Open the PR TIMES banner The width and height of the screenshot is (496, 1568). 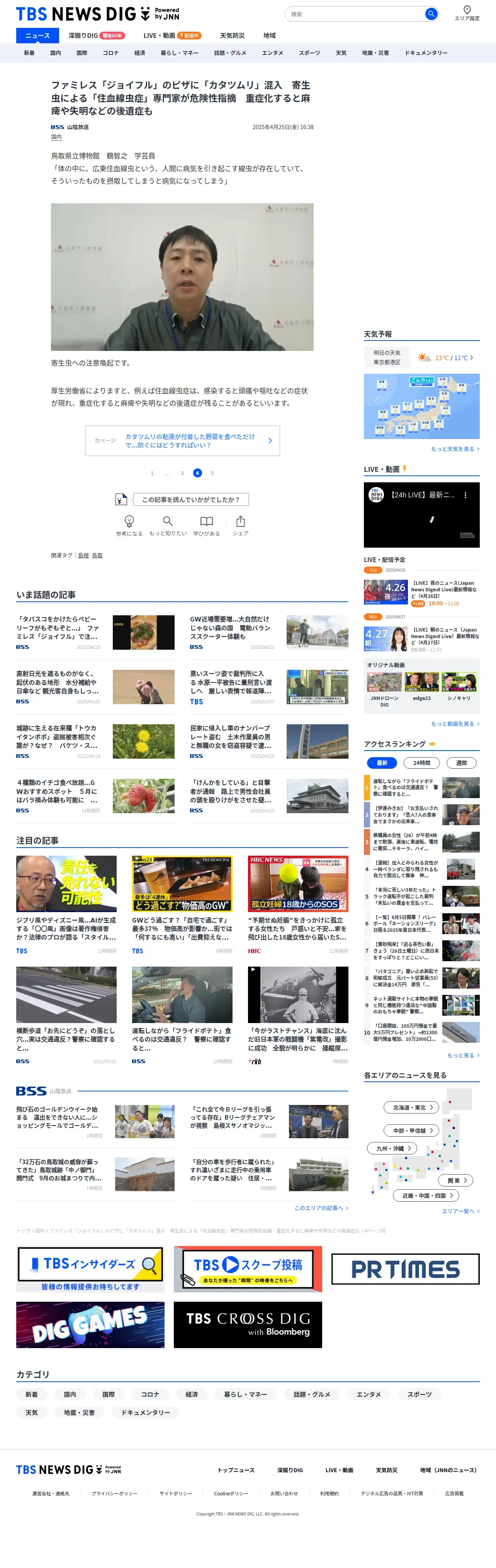pos(405,1269)
